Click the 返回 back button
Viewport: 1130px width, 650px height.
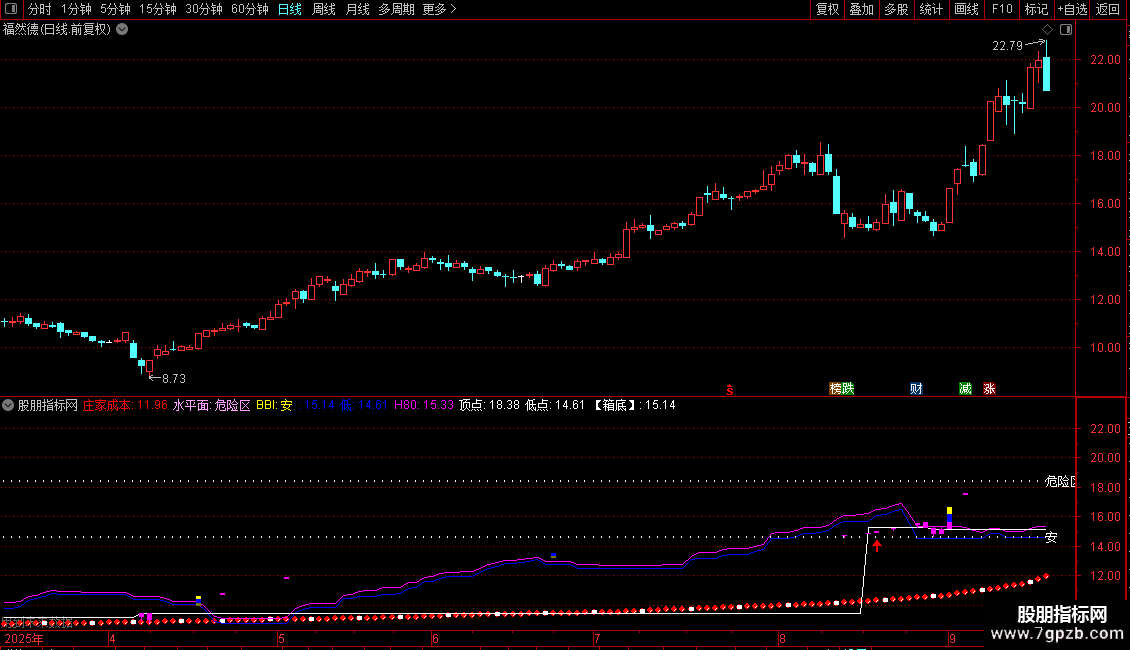(x=1108, y=9)
